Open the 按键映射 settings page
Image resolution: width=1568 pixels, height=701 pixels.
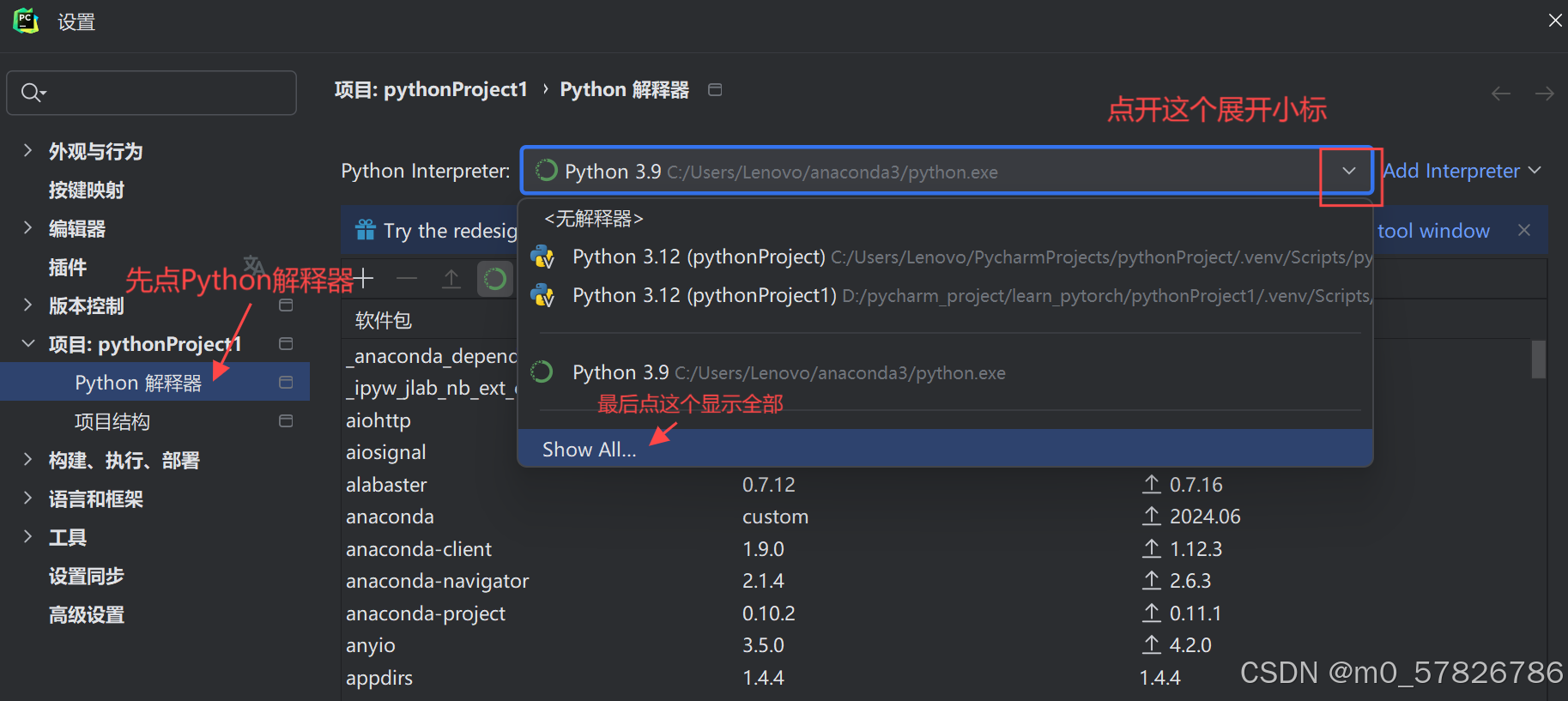[x=86, y=190]
